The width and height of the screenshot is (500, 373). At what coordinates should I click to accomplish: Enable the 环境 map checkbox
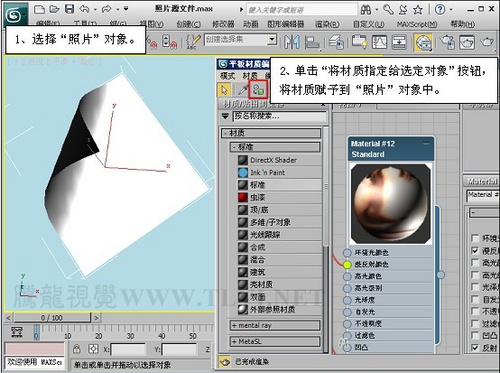pyautogui.click(x=475, y=238)
